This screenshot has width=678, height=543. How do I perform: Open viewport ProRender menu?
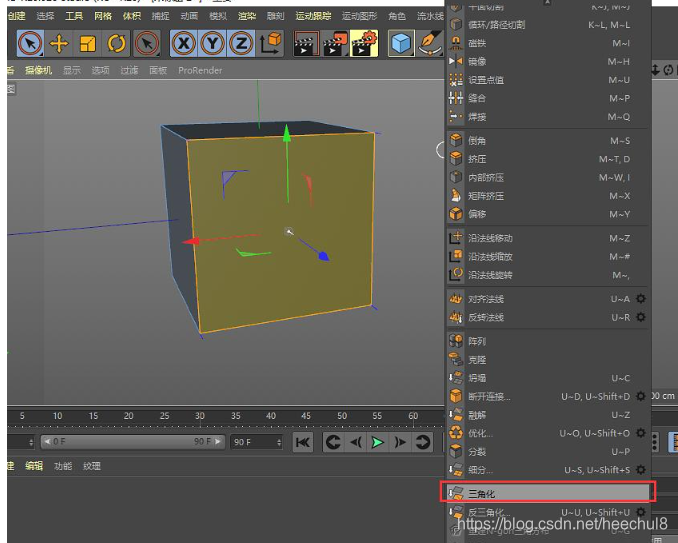pos(200,70)
